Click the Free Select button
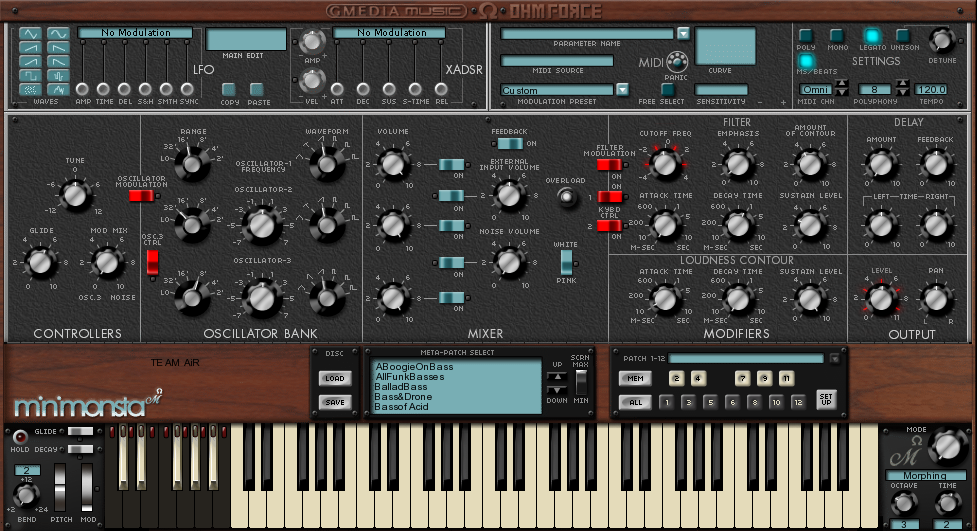 (668, 89)
